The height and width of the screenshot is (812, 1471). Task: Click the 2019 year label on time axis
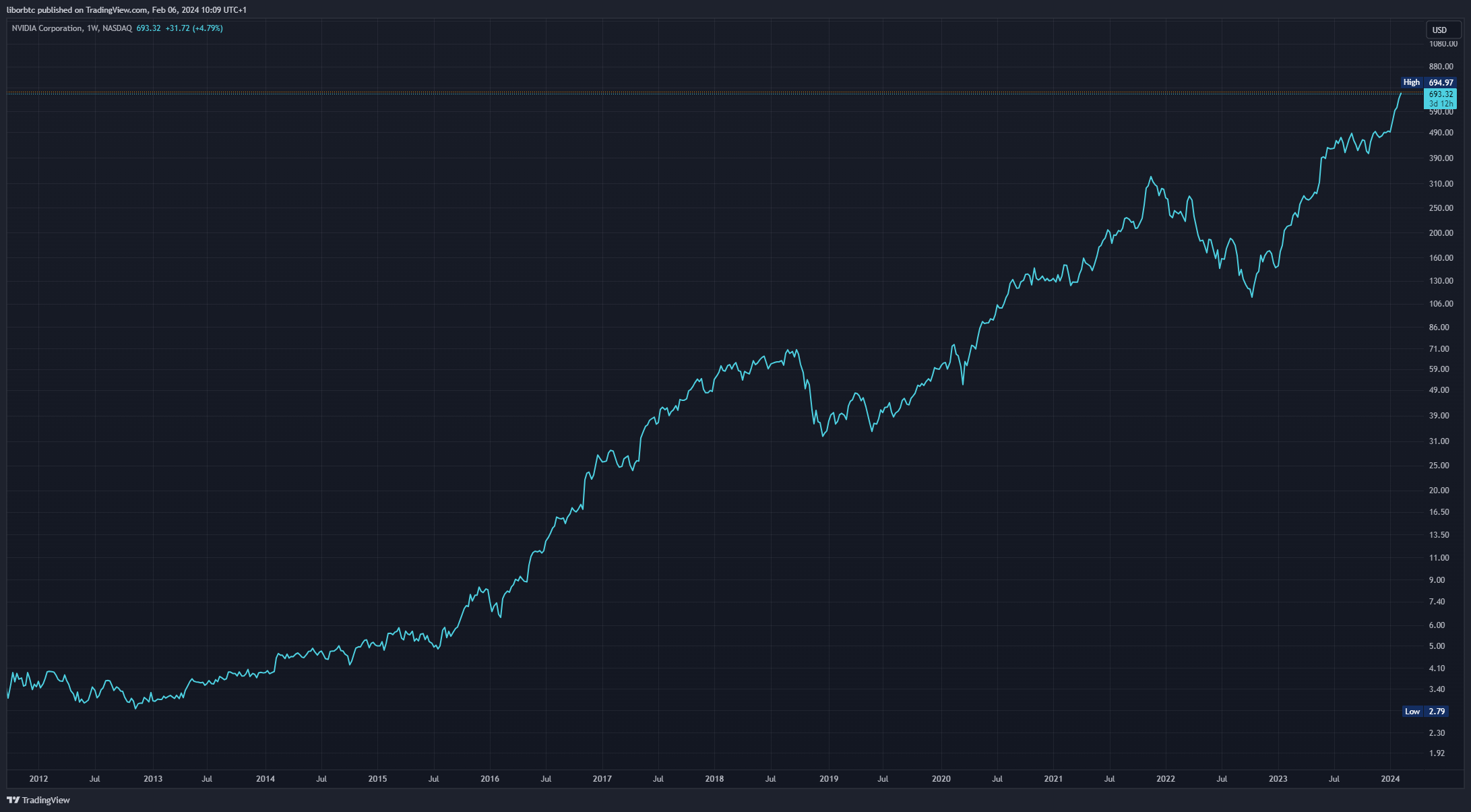point(829,779)
